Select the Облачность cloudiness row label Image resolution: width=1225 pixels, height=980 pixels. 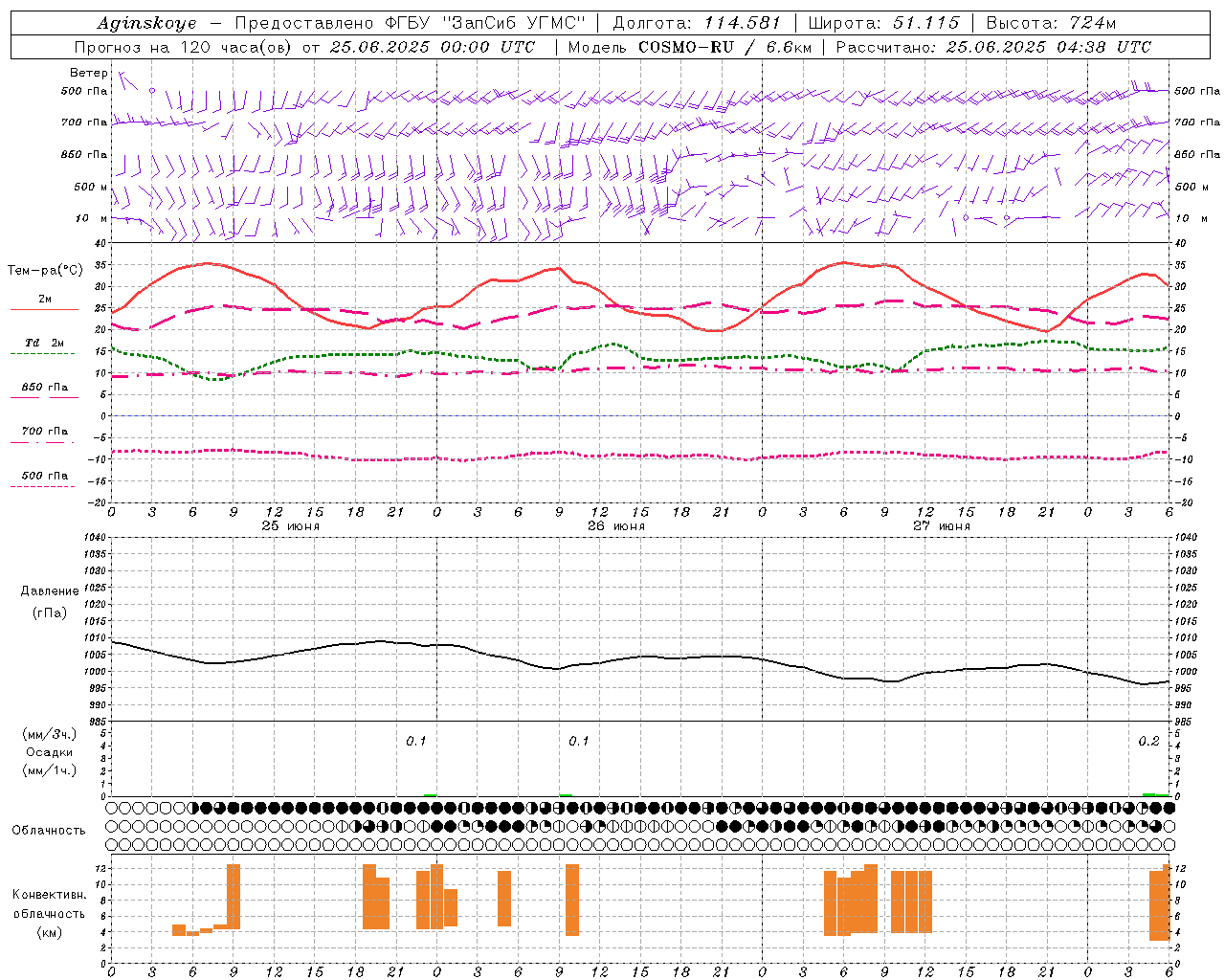point(49,831)
